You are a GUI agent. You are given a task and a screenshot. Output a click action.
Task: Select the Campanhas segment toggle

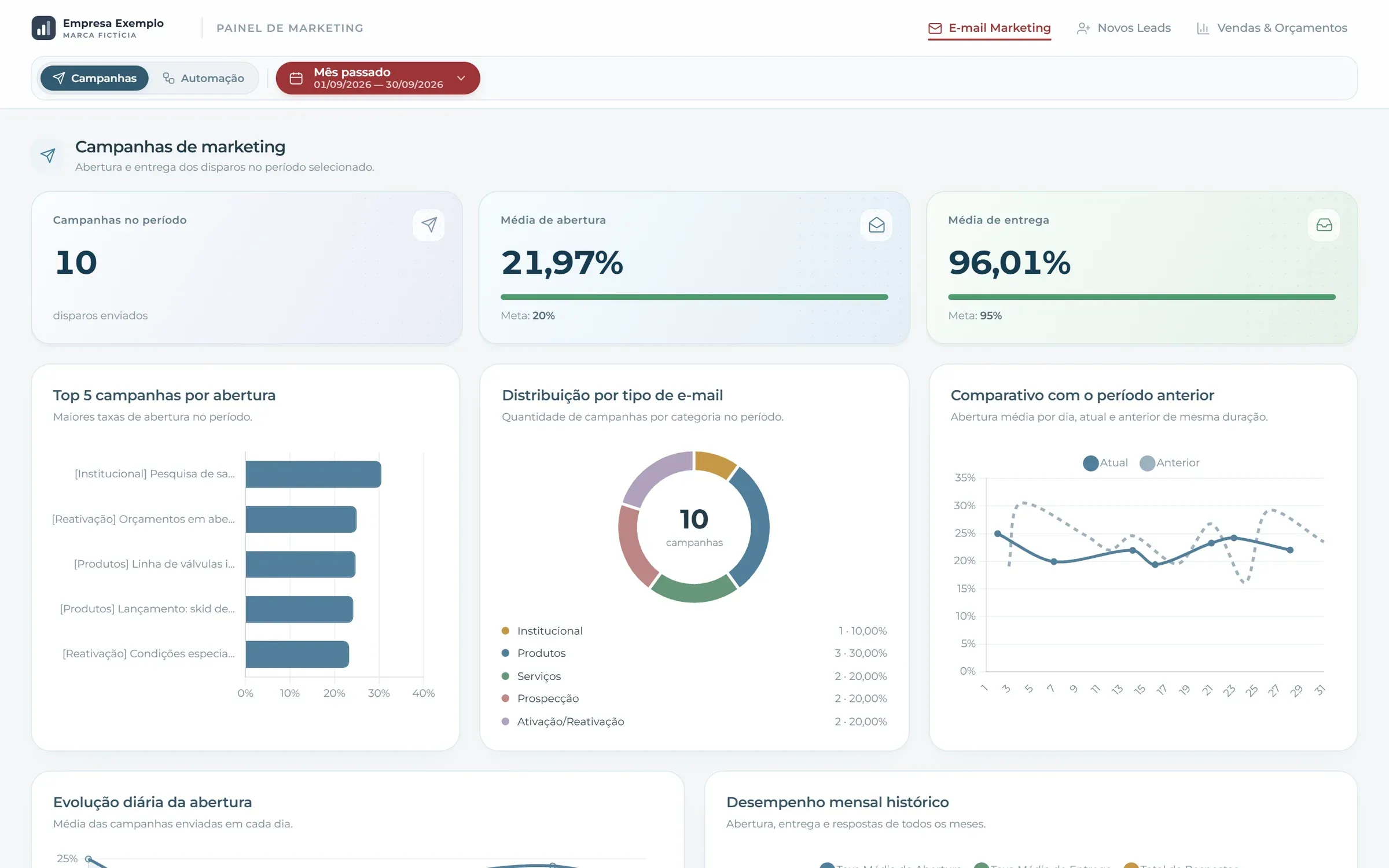pyautogui.click(x=94, y=78)
